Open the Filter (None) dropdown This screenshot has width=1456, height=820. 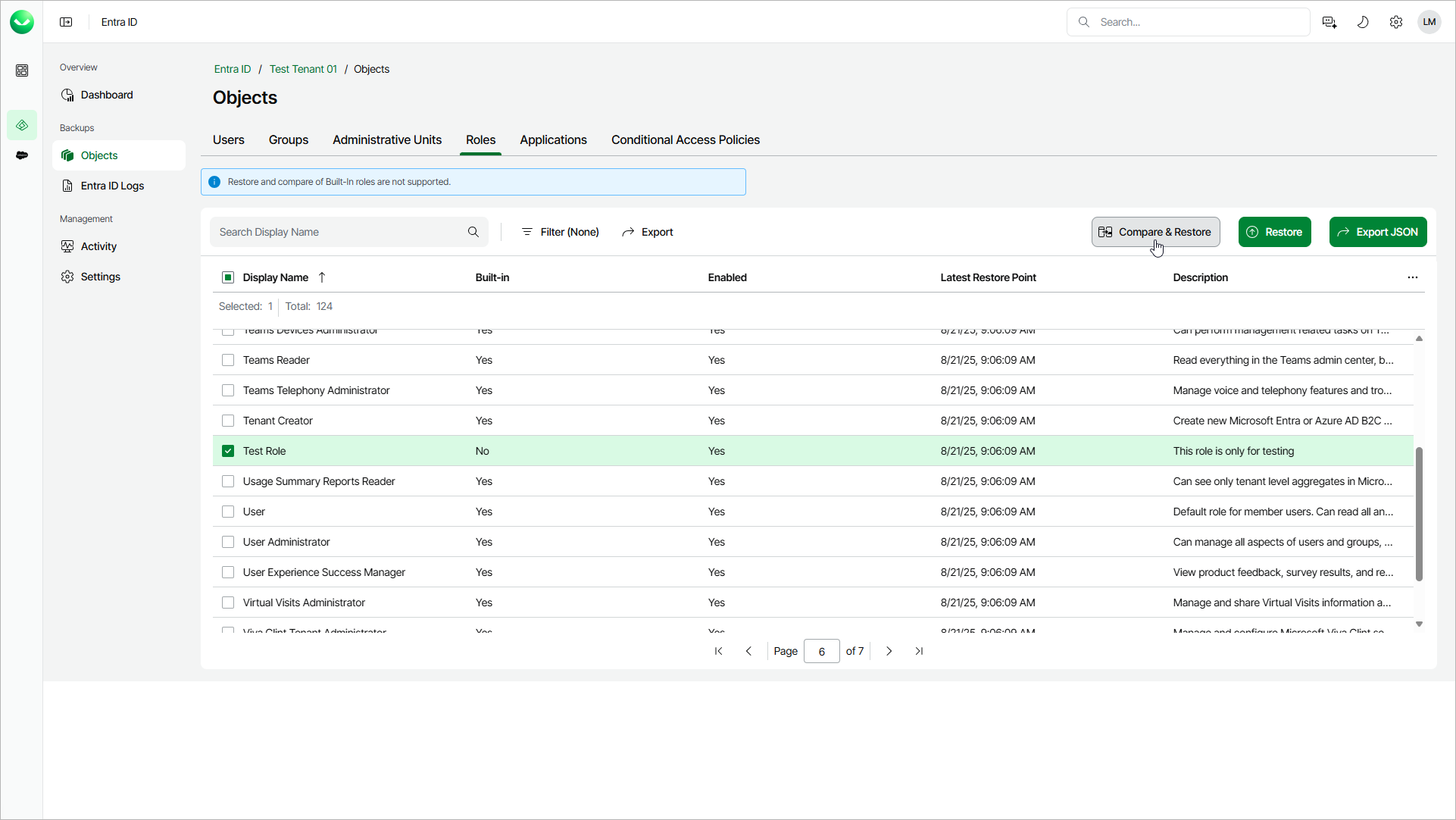point(561,232)
